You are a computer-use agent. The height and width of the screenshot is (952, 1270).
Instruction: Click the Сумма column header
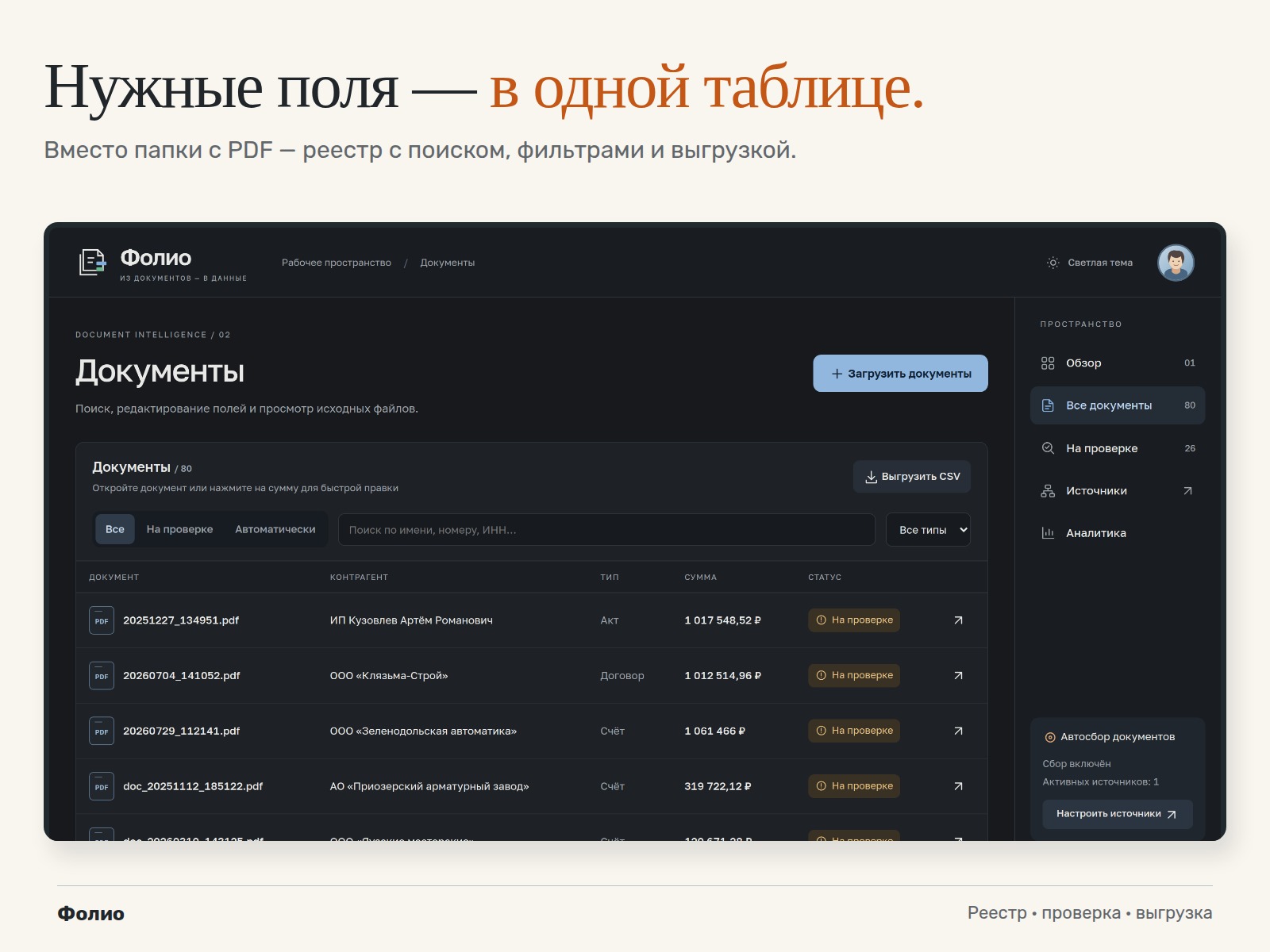[700, 578]
